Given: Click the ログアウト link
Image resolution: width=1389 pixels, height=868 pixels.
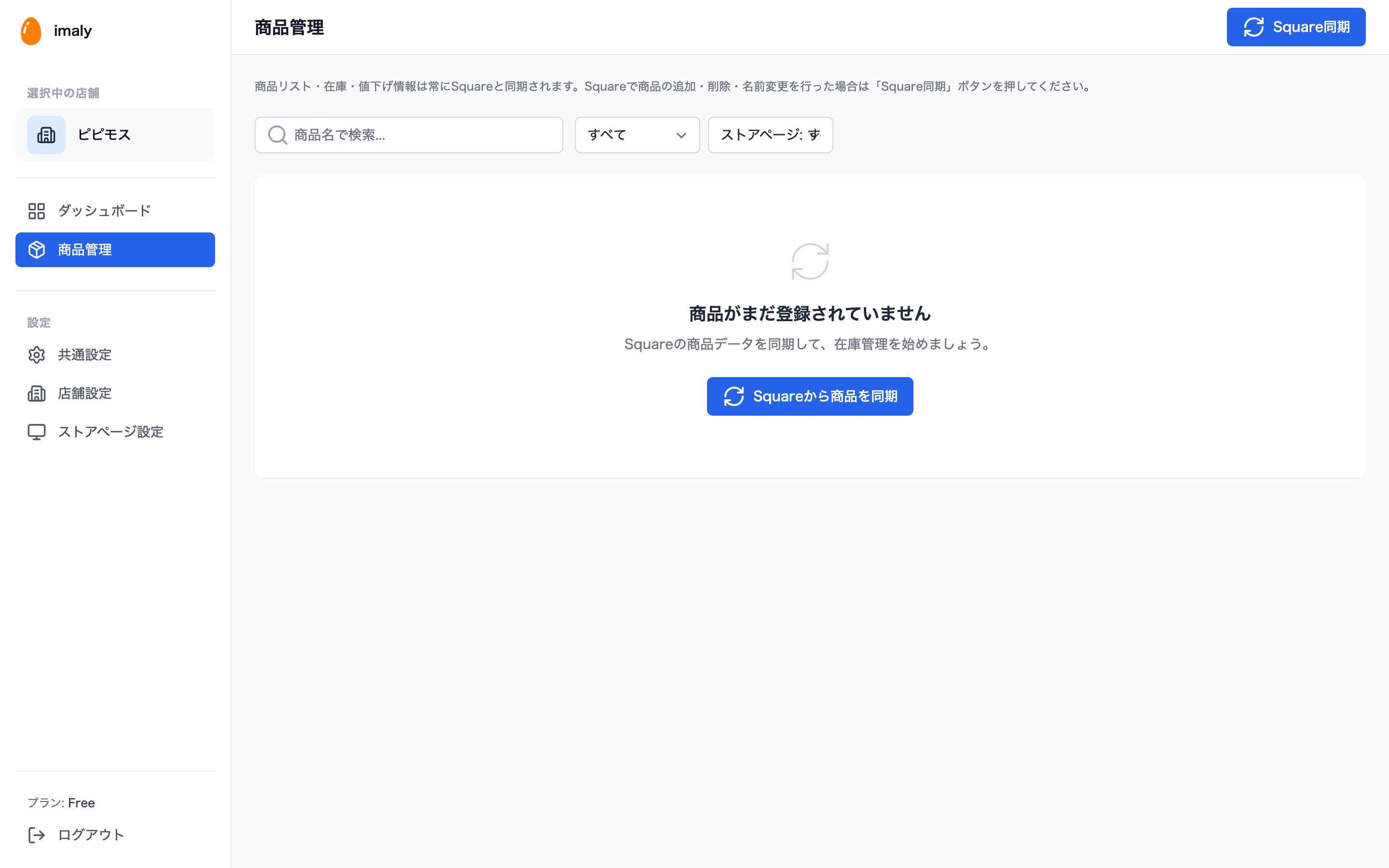Looking at the screenshot, I should point(90,835).
